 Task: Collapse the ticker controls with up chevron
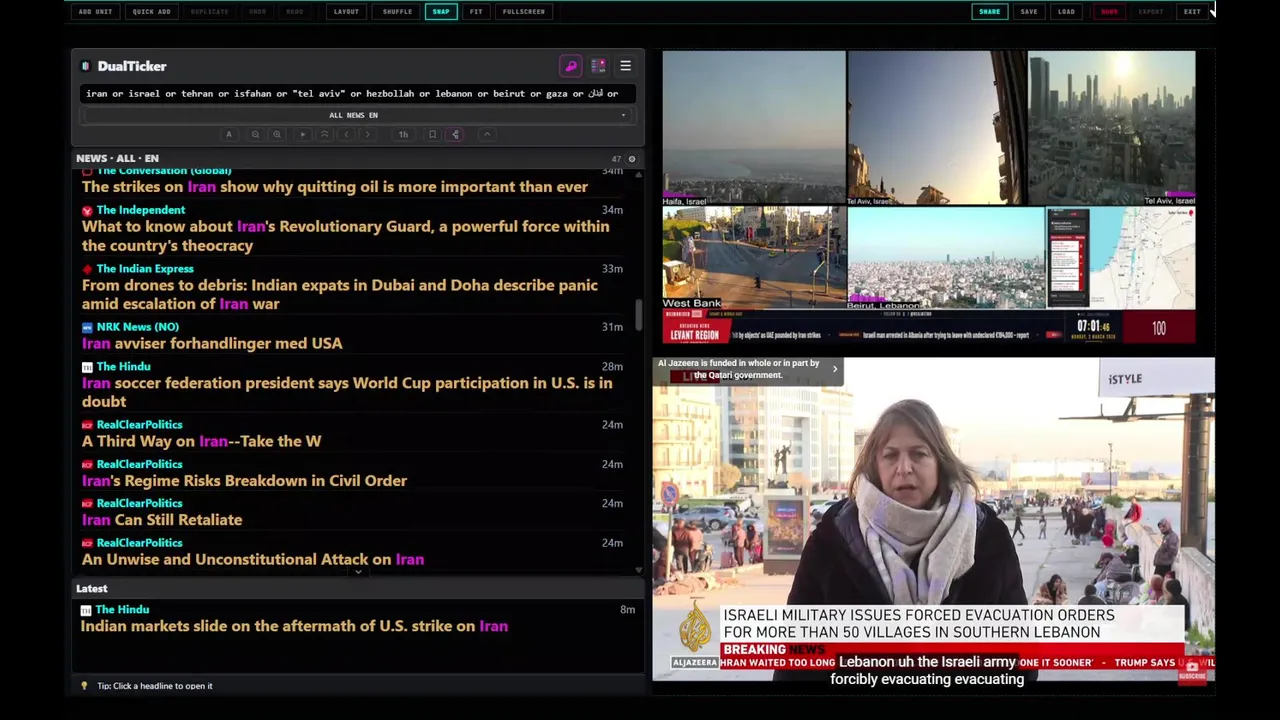(487, 134)
